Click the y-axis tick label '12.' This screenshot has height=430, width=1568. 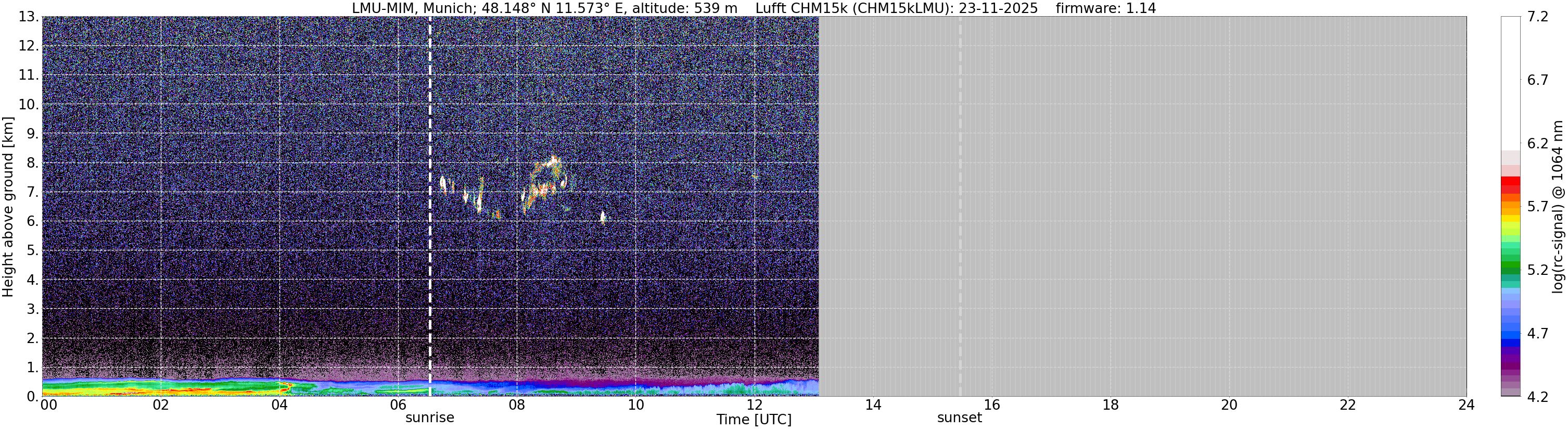[29, 46]
